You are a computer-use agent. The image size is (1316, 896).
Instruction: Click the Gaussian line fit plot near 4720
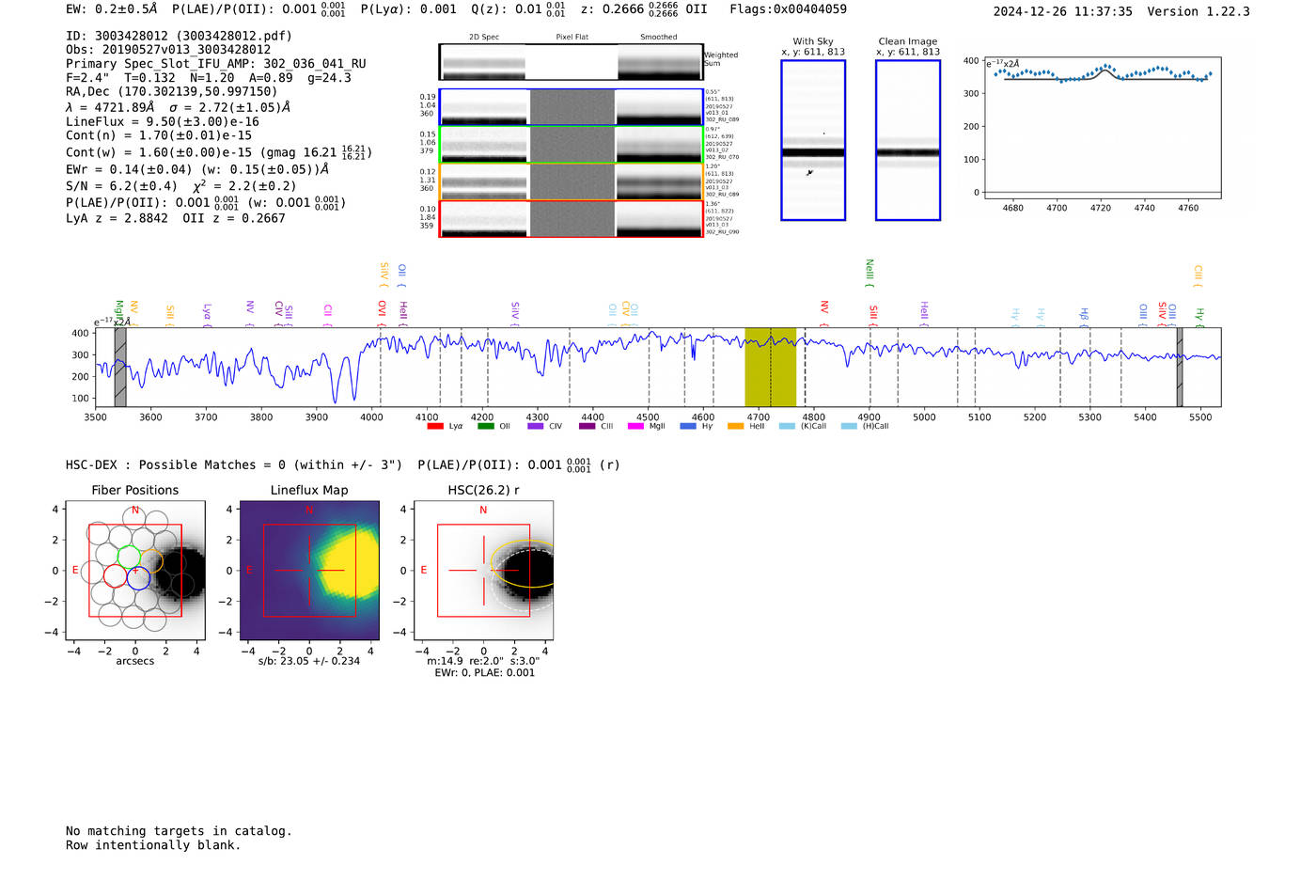(1103, 127)
